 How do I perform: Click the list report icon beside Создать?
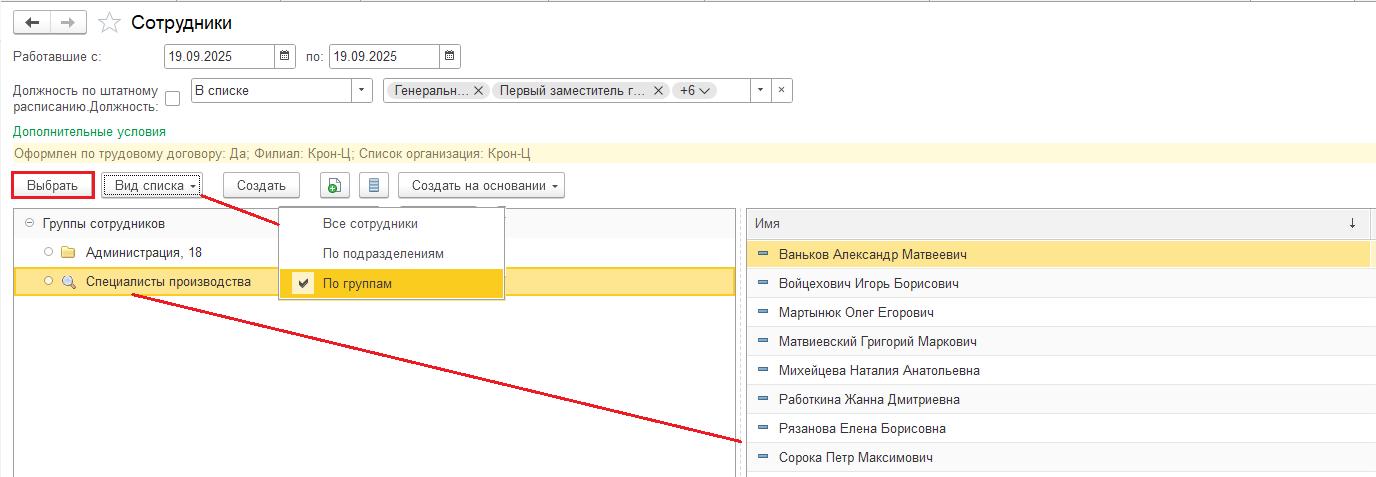(x=374, y=186)
